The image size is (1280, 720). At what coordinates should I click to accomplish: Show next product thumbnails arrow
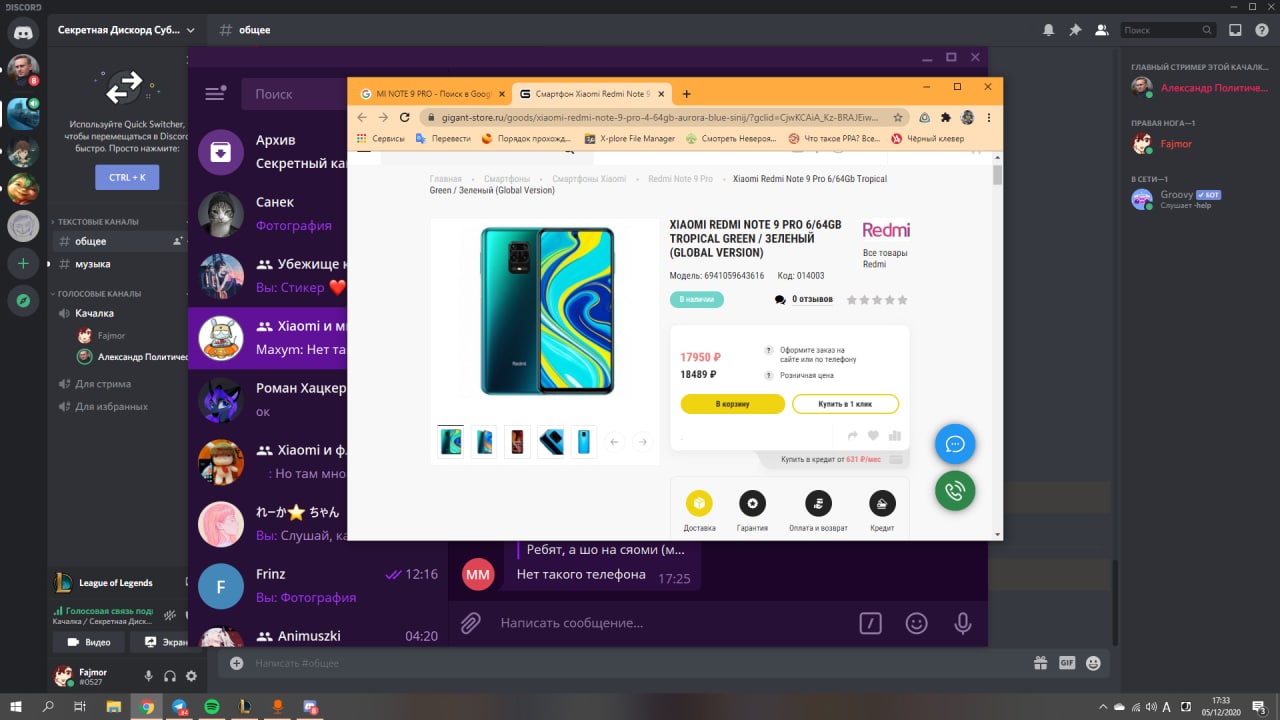643,441
